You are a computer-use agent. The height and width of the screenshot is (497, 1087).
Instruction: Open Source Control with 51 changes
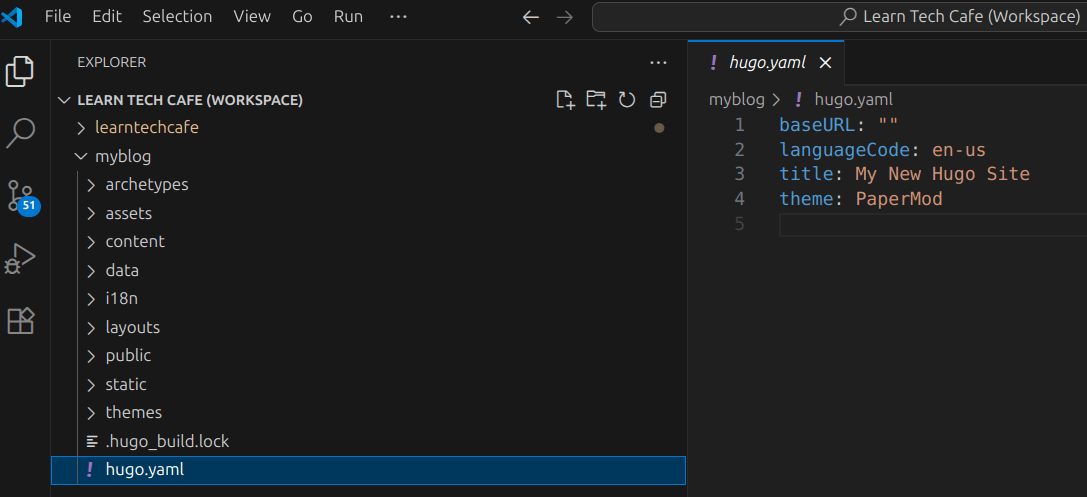(21, 196)
